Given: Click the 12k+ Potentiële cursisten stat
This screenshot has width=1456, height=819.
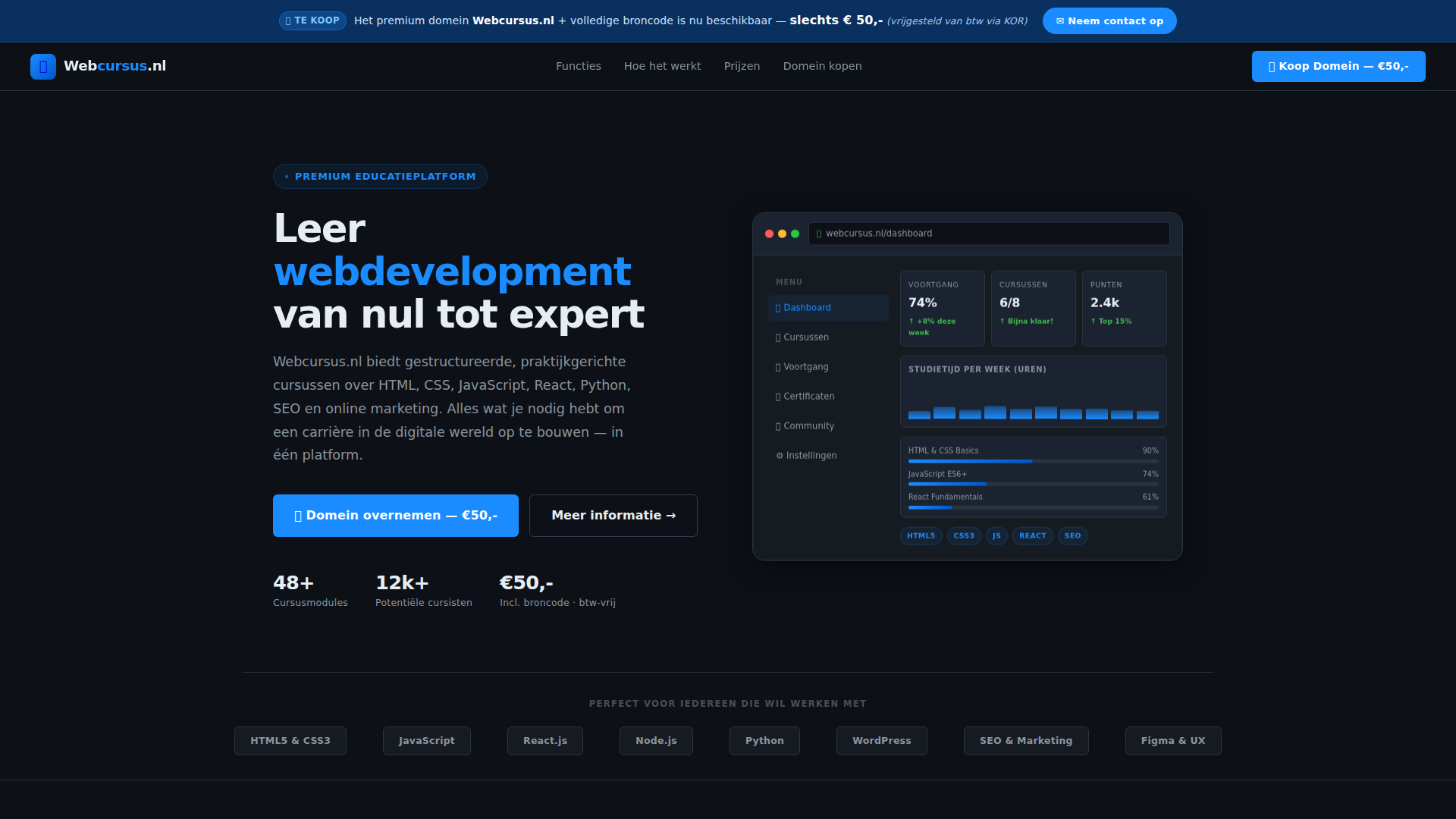Looking at the screenshot, I should point(424,591).
